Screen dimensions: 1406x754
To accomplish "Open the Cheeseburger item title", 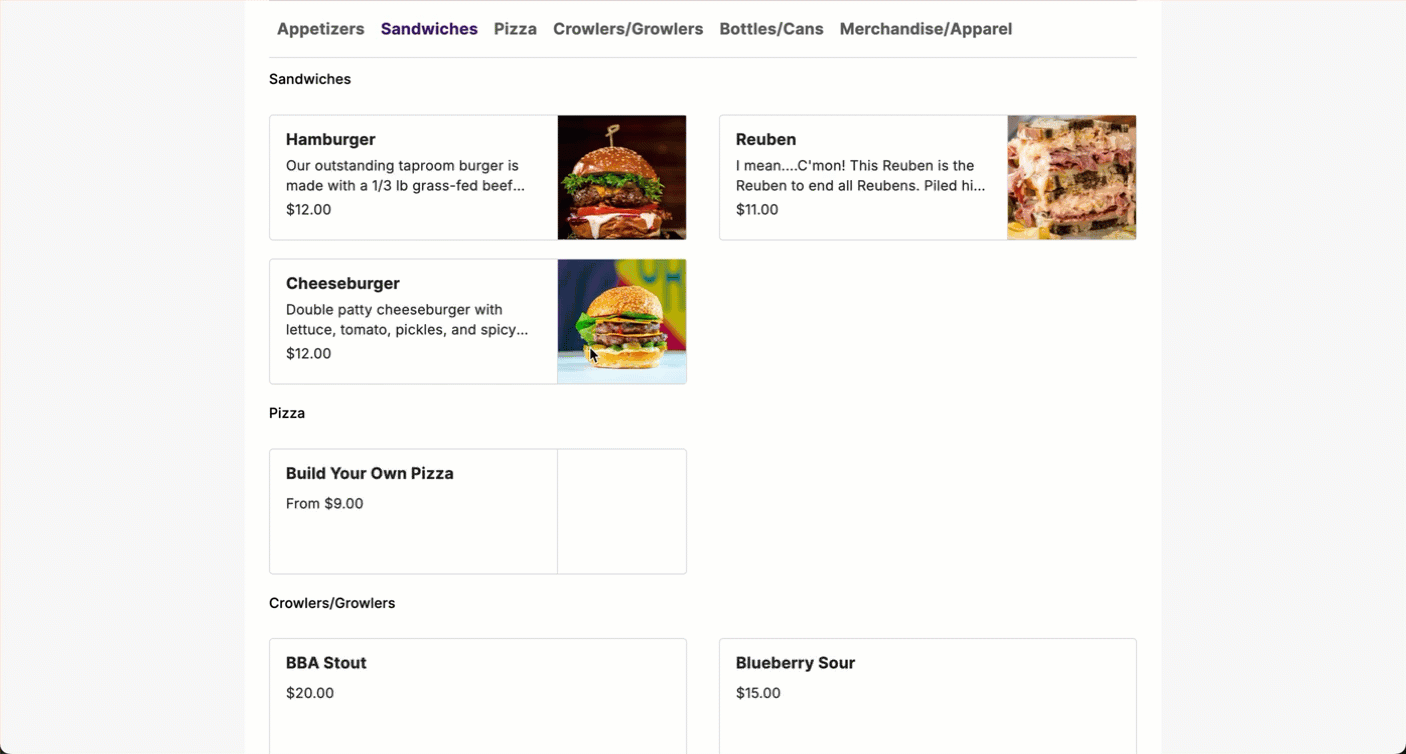I will tap(342, 283).
